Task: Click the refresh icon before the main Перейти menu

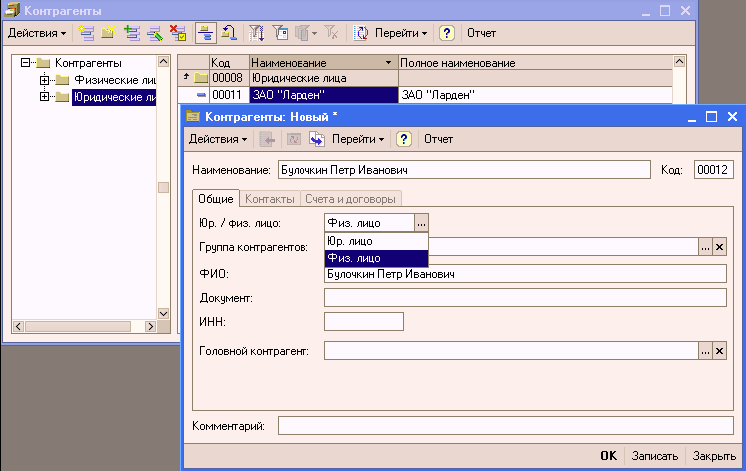Action: 361,33
